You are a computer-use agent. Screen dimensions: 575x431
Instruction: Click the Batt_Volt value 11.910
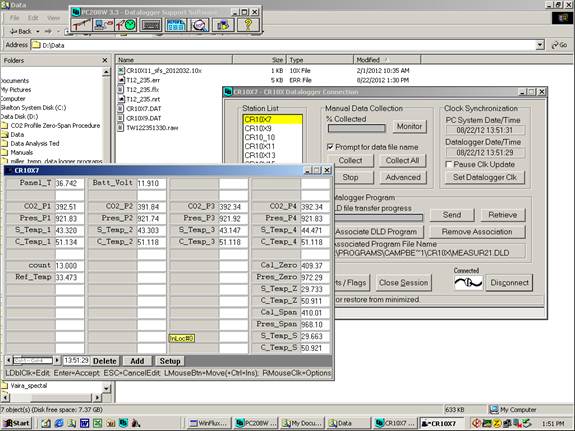pos(151,183)
